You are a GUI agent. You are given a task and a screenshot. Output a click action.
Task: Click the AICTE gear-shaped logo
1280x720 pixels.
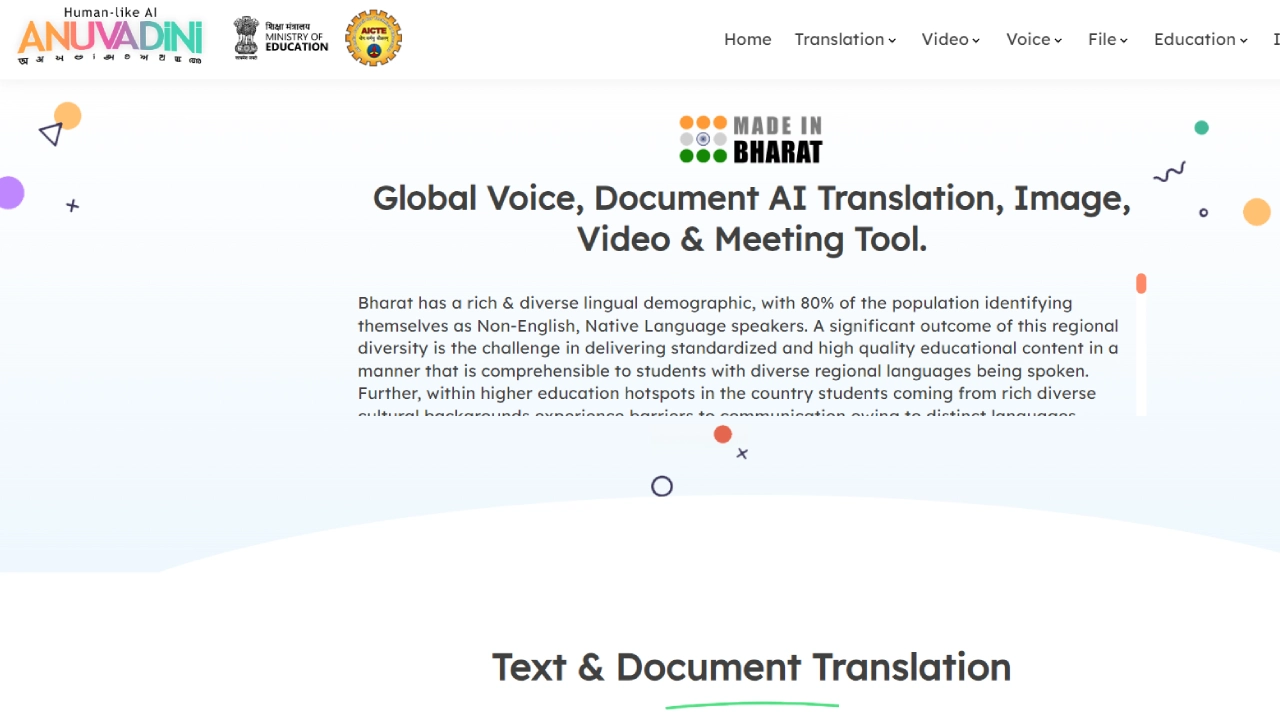(x=373, y=38)
